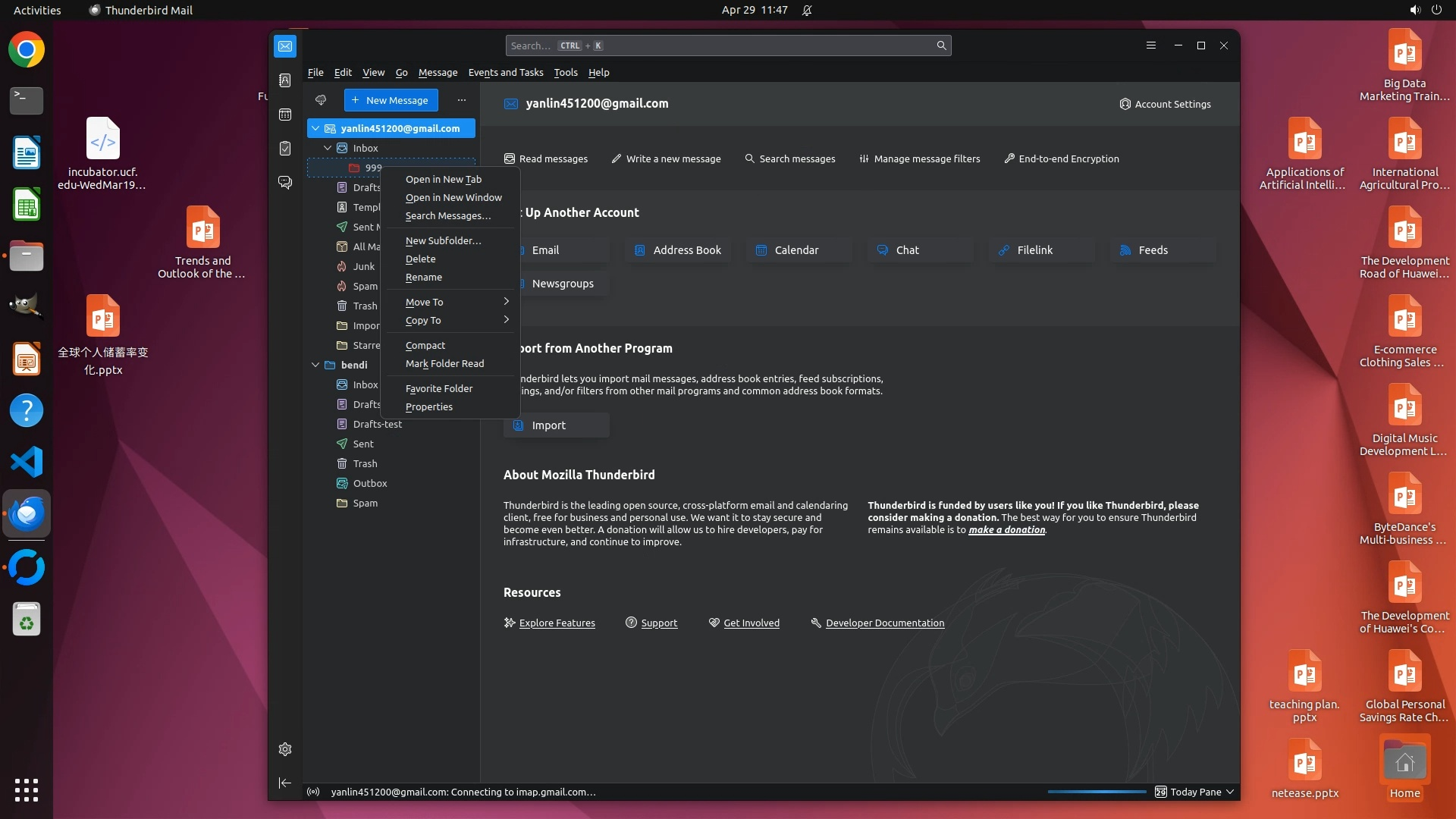Viewport: 1456px width, 819px height.
Task: Collapse the bendi account folders
Action: click(x=315, y=365)
